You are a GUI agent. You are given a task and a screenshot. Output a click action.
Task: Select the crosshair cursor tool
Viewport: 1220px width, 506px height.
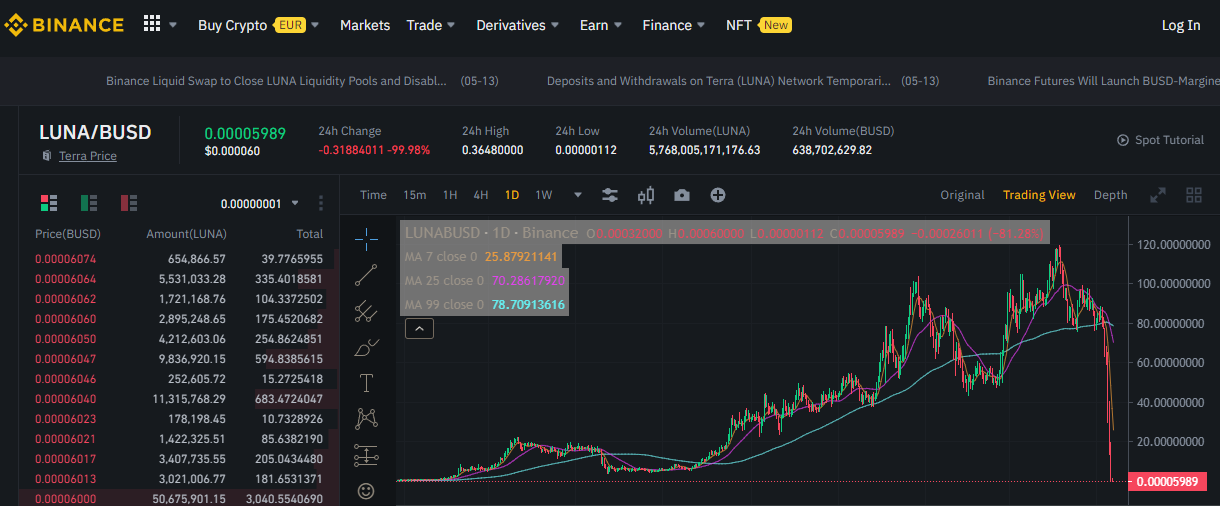tap(366, 238)
